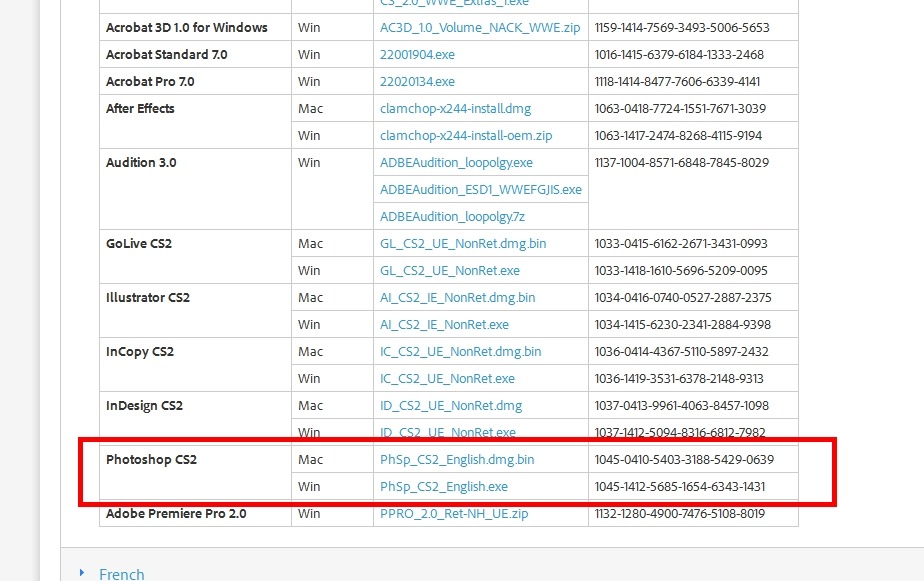This screenshot has height=581, width=924.
Task: Select Premiere serial 1132-1280-4900-7476-5108-8019
Action: pyautogui.click(x=679, y=514)
